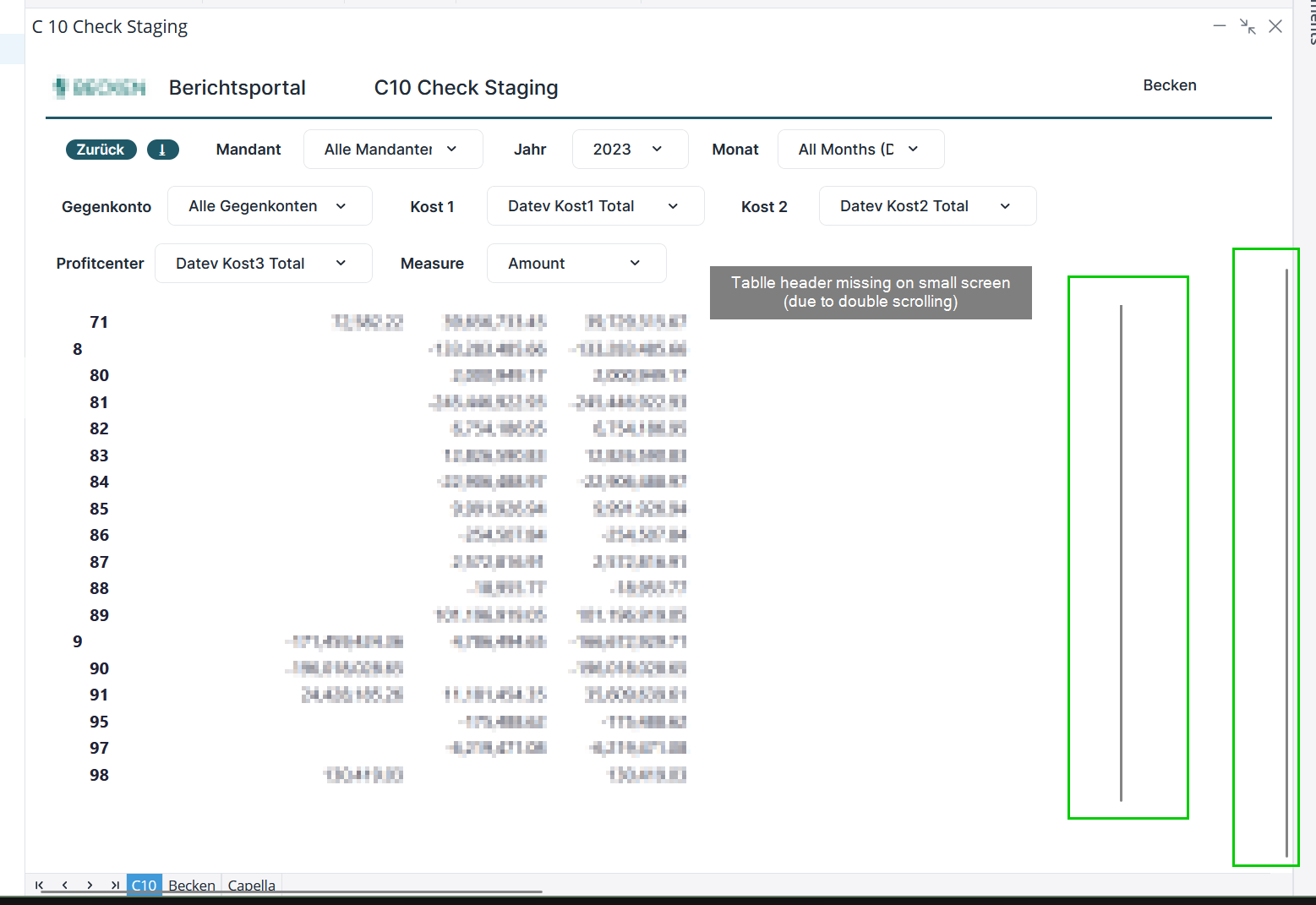Click the collapse/restore window arrows icon

click(1248, 26)
